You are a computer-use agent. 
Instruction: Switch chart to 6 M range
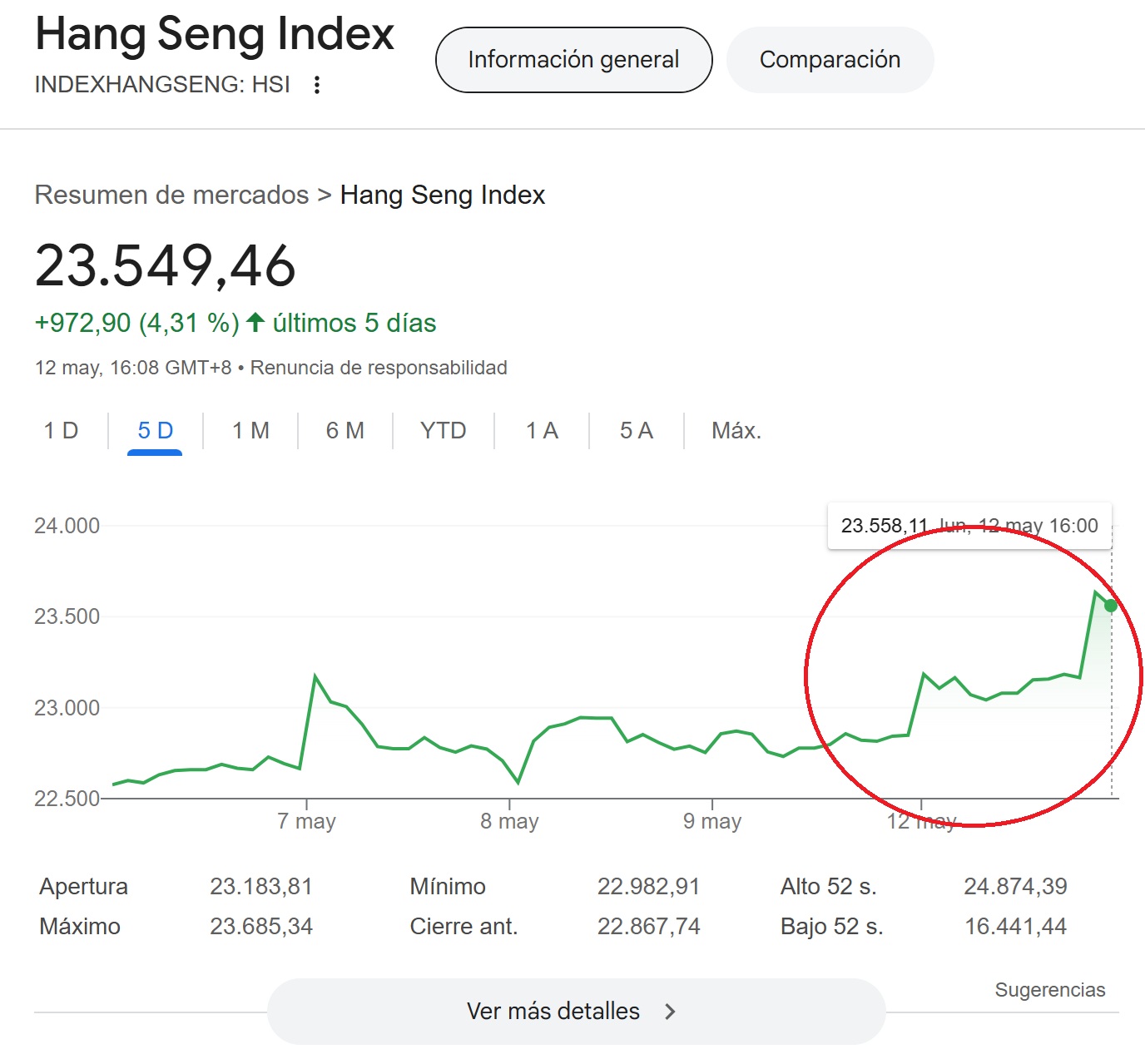(x=344, y=431)
